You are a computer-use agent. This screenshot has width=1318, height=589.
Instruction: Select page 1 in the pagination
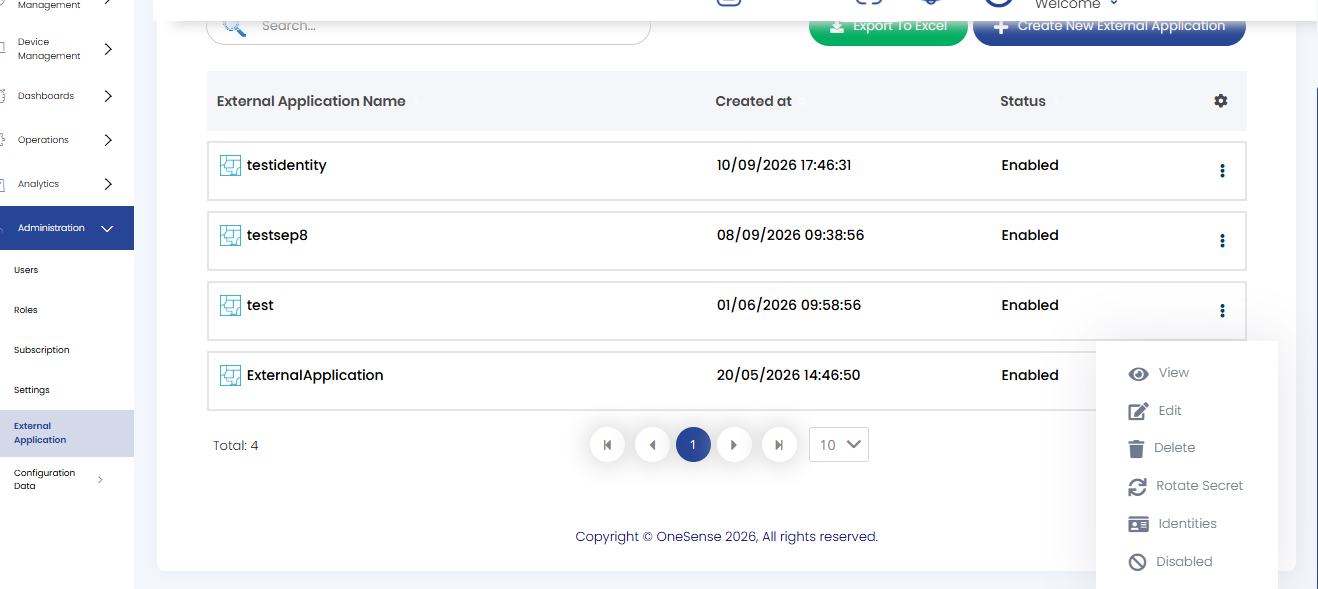(693, 445)
